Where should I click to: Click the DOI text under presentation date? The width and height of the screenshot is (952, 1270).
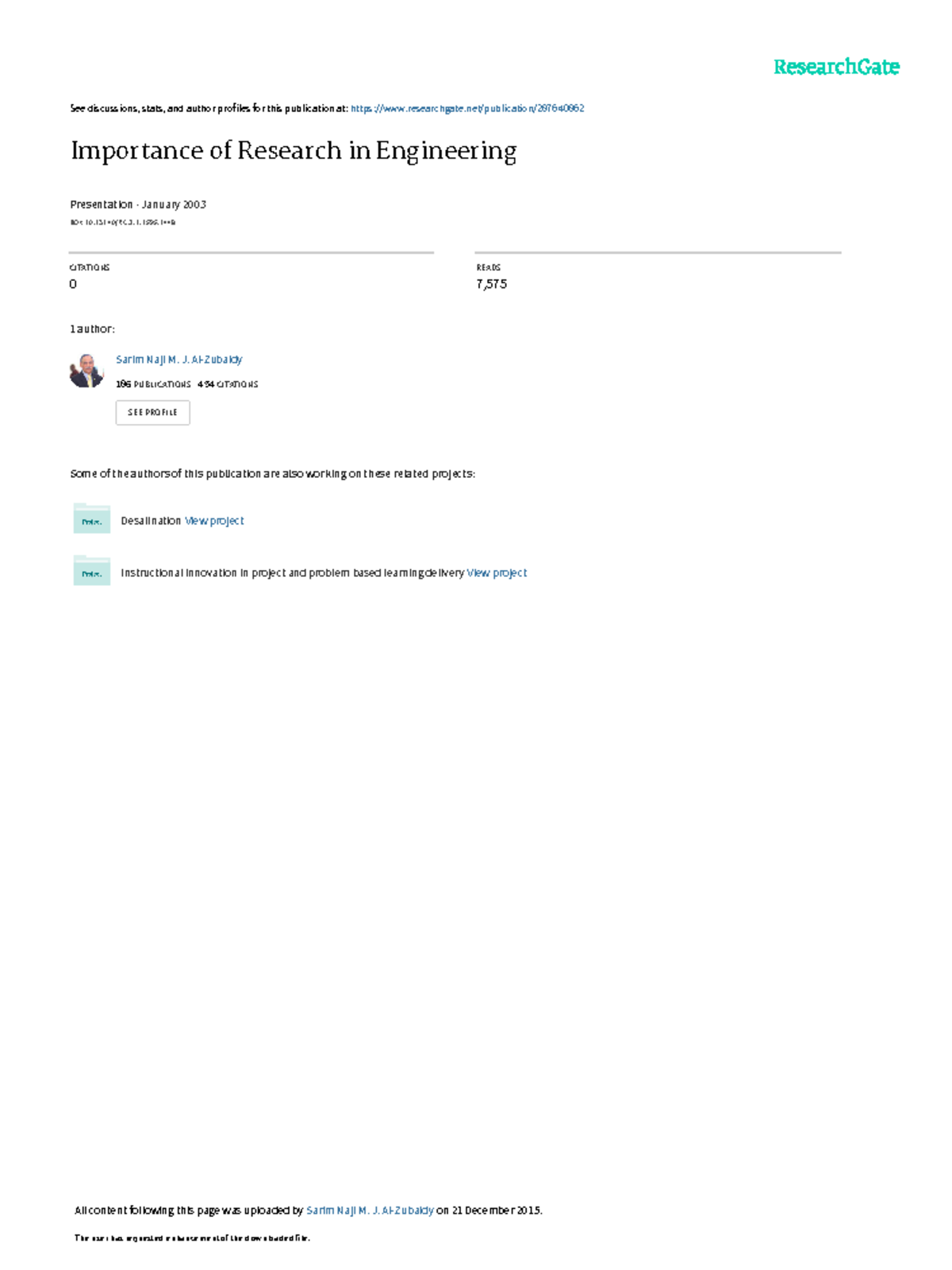[123, 222]
